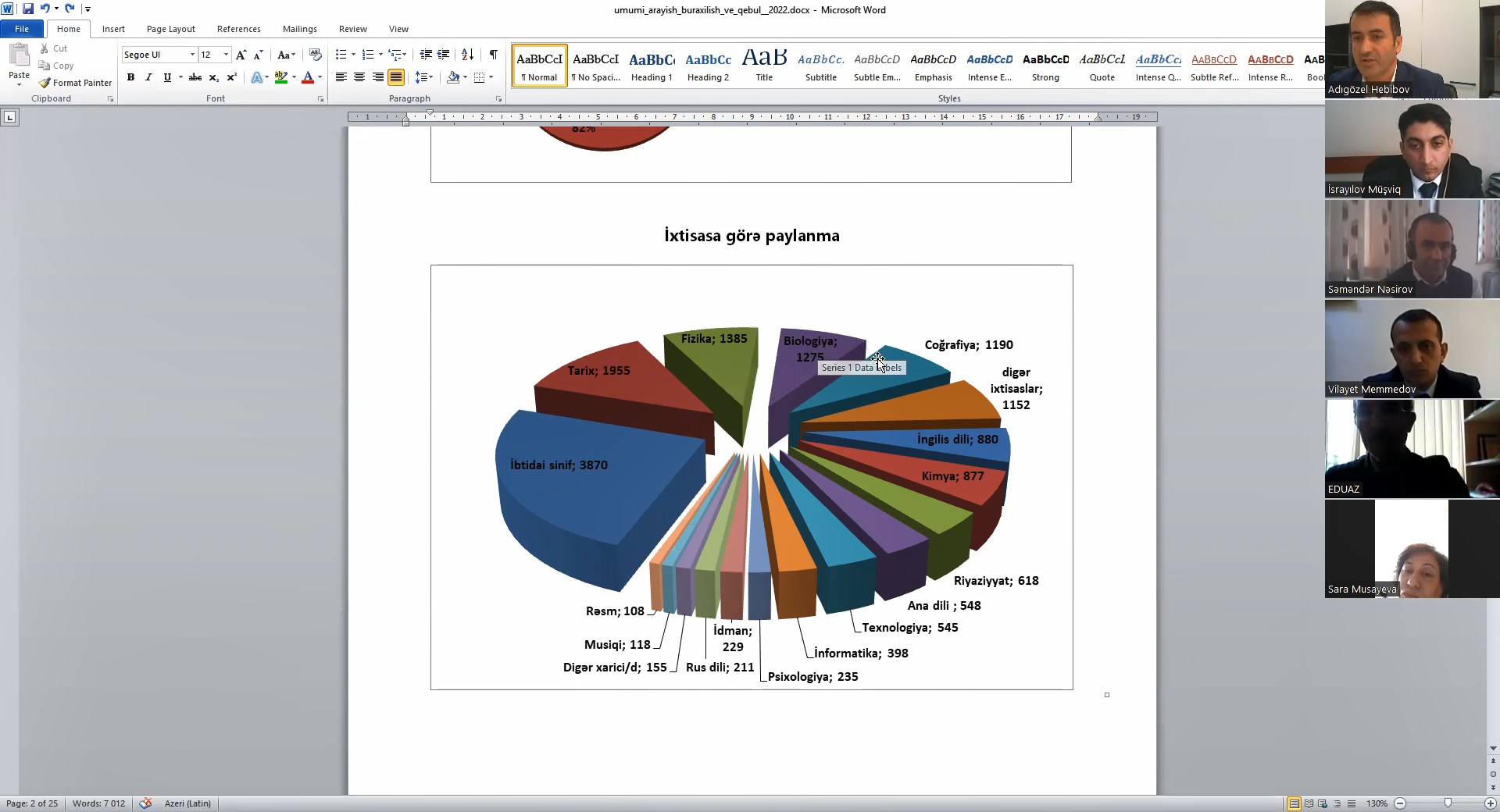Apply Superscript formatting
Image resolution: width=1500 pixels, height=812 pixels.
point(231,77)
